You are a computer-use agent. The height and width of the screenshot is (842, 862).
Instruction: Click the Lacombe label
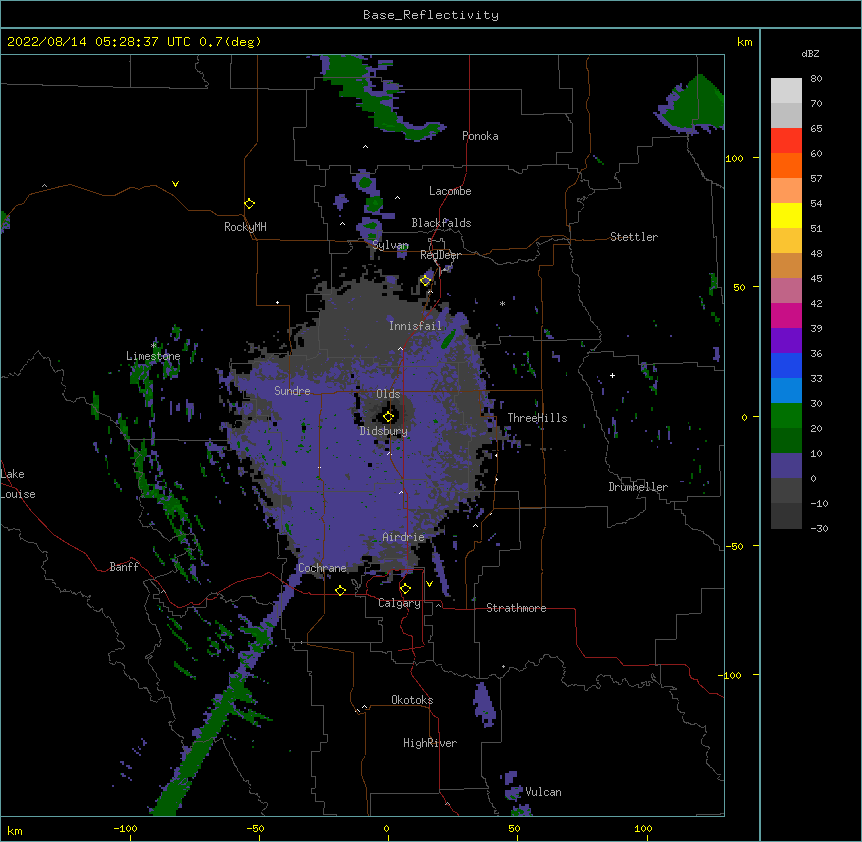click(450, 191)
